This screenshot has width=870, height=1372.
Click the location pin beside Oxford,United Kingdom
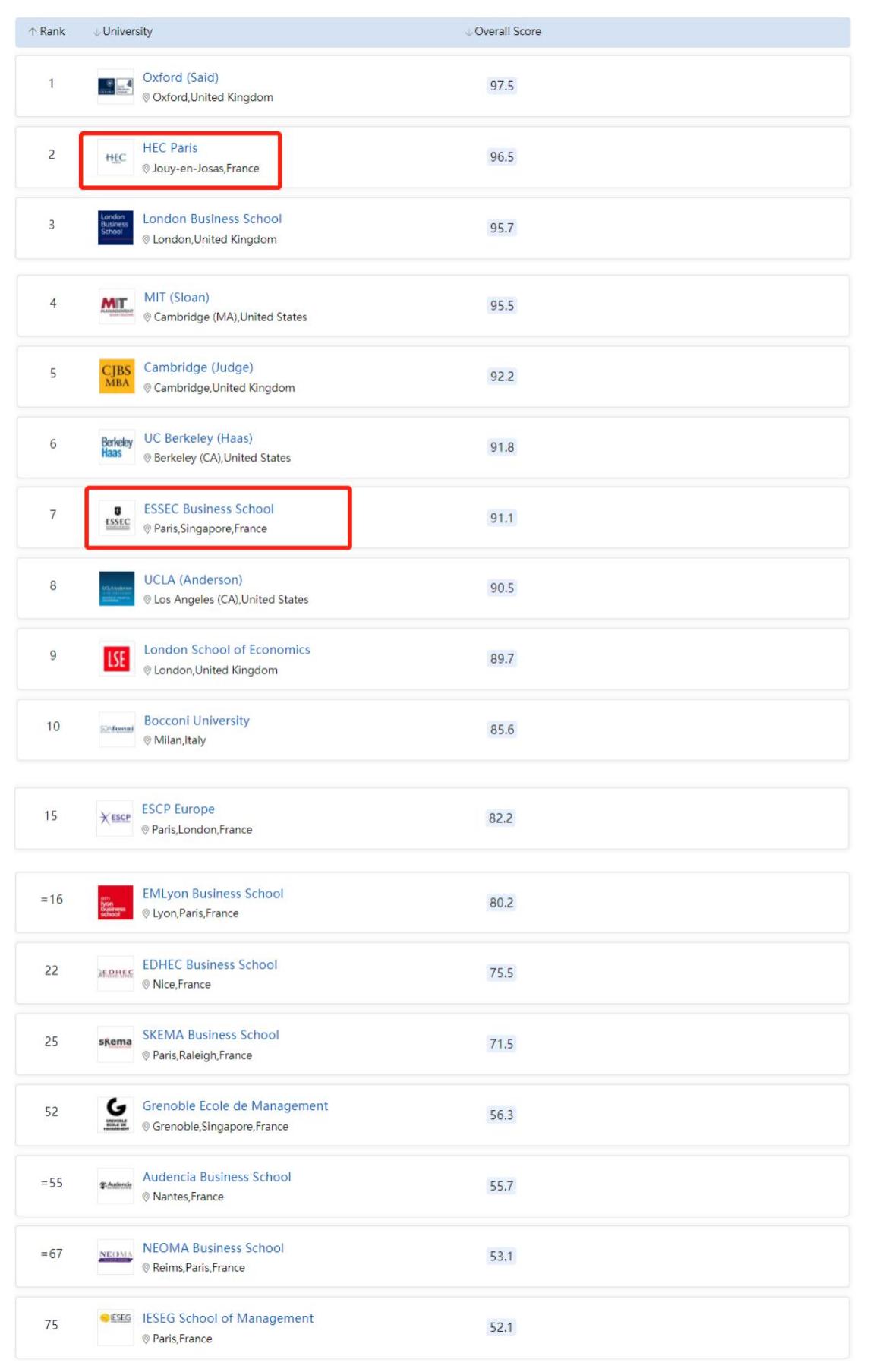[147, 97]
